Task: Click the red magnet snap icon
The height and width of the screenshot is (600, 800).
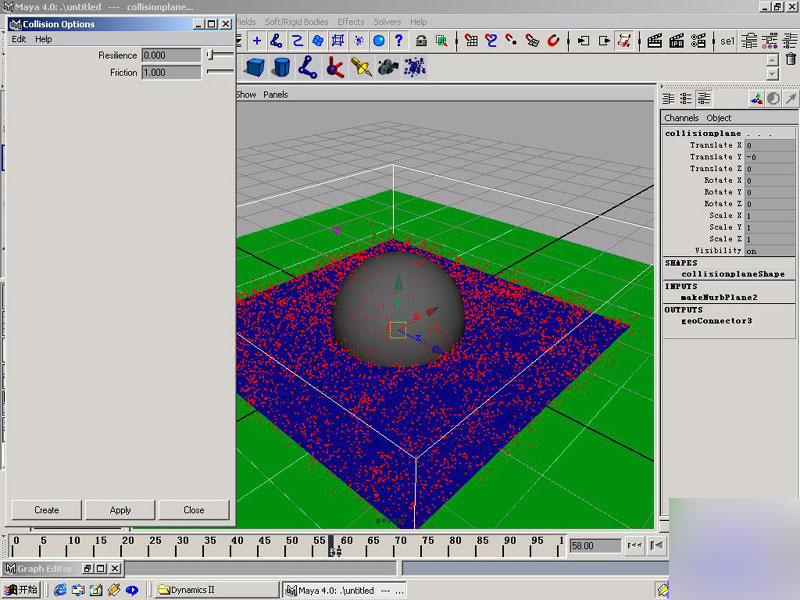Action: (552, 41)
